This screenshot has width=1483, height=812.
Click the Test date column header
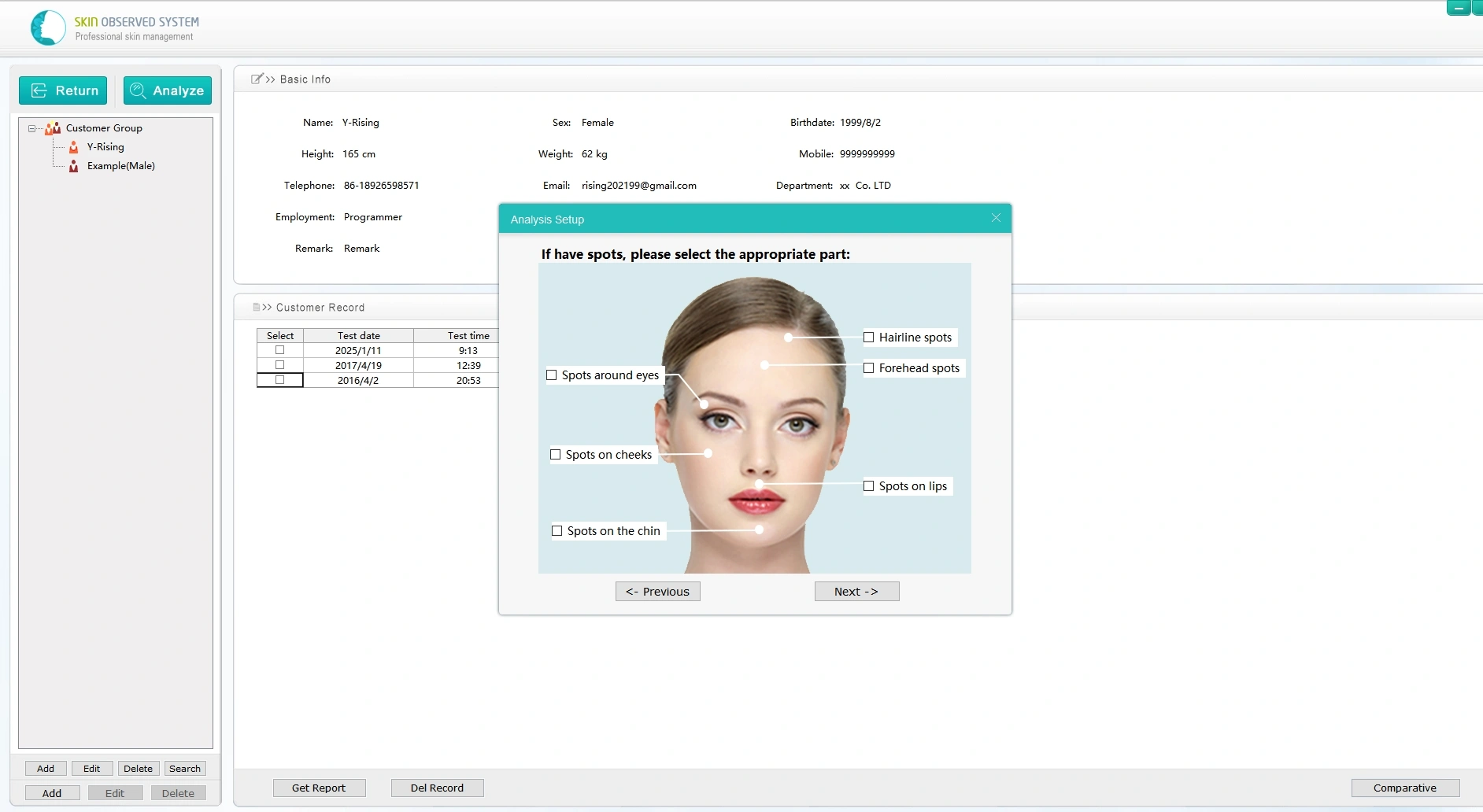coord(359,336)
